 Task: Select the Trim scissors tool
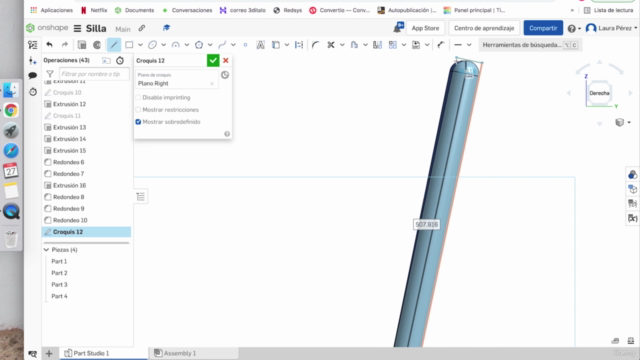pyautogui.click(x=331, y=45)
